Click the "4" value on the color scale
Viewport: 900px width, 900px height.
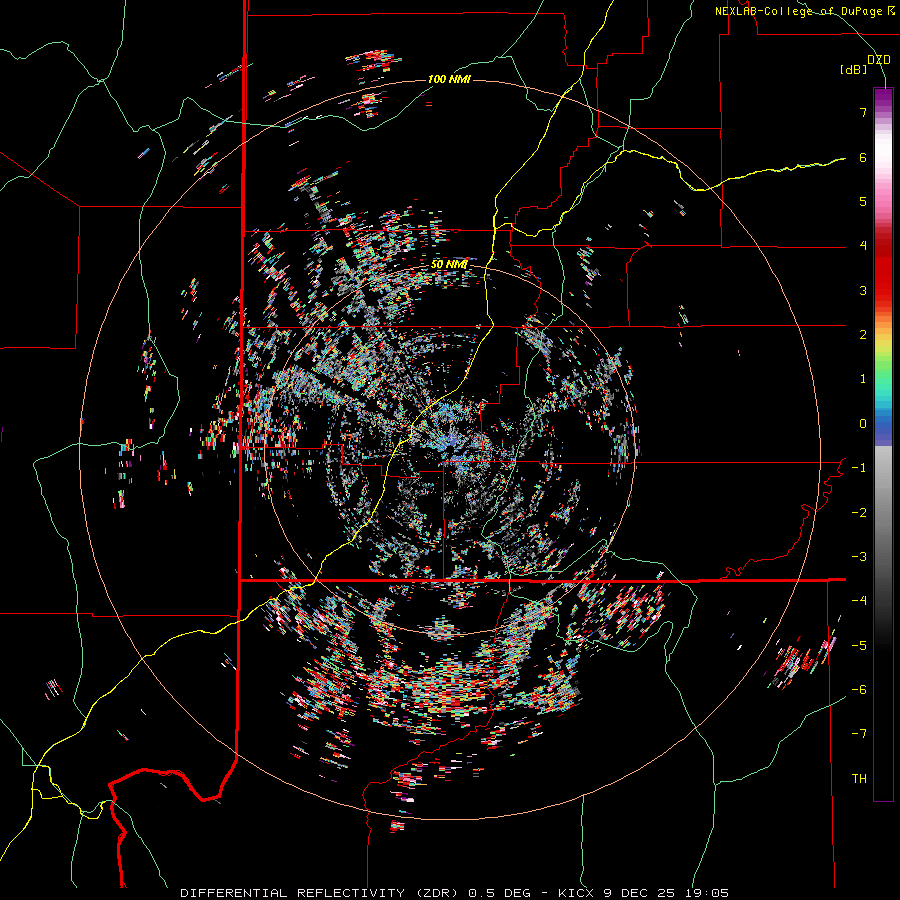point(863,246)
